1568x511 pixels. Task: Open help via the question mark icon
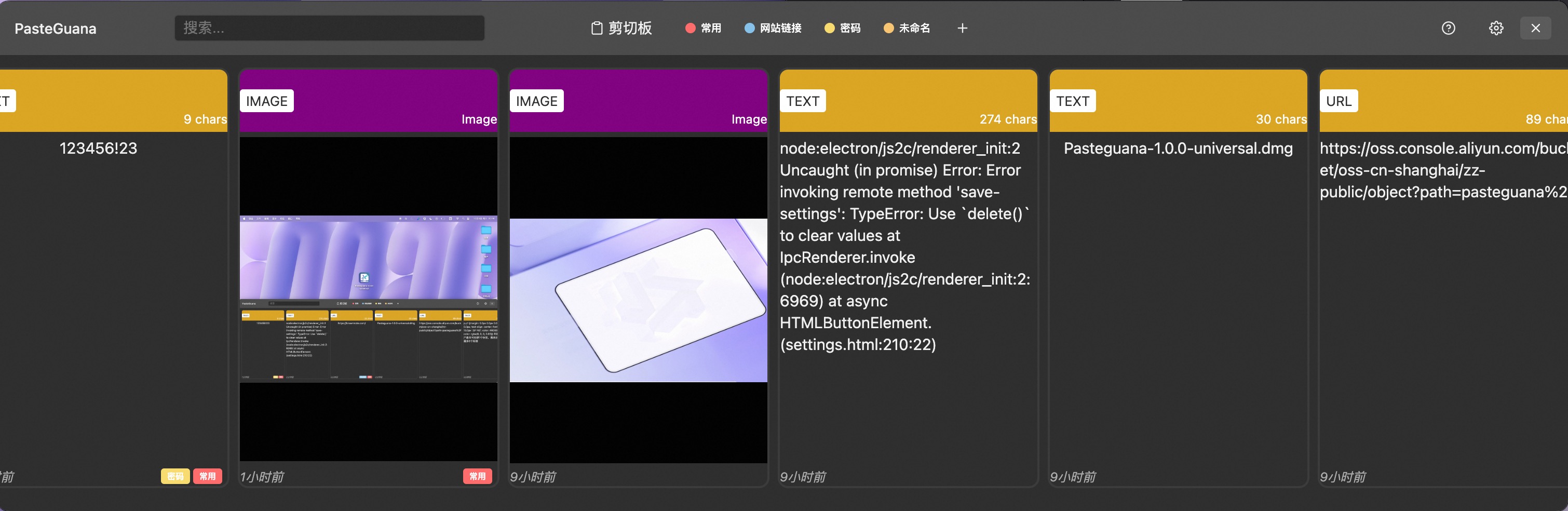1448,28
